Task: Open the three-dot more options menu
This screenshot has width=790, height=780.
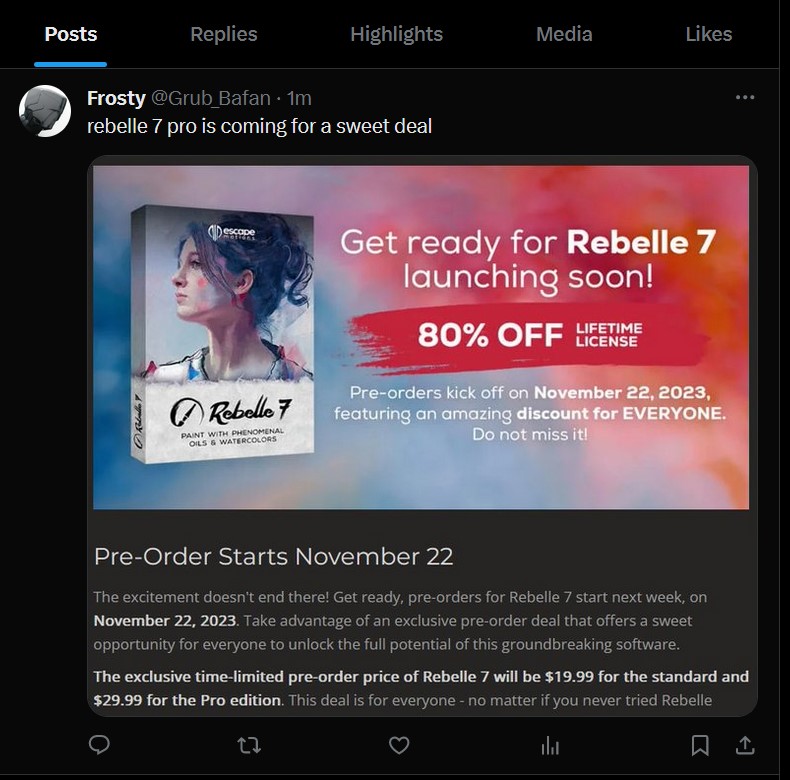Action: tap(745, 97)
